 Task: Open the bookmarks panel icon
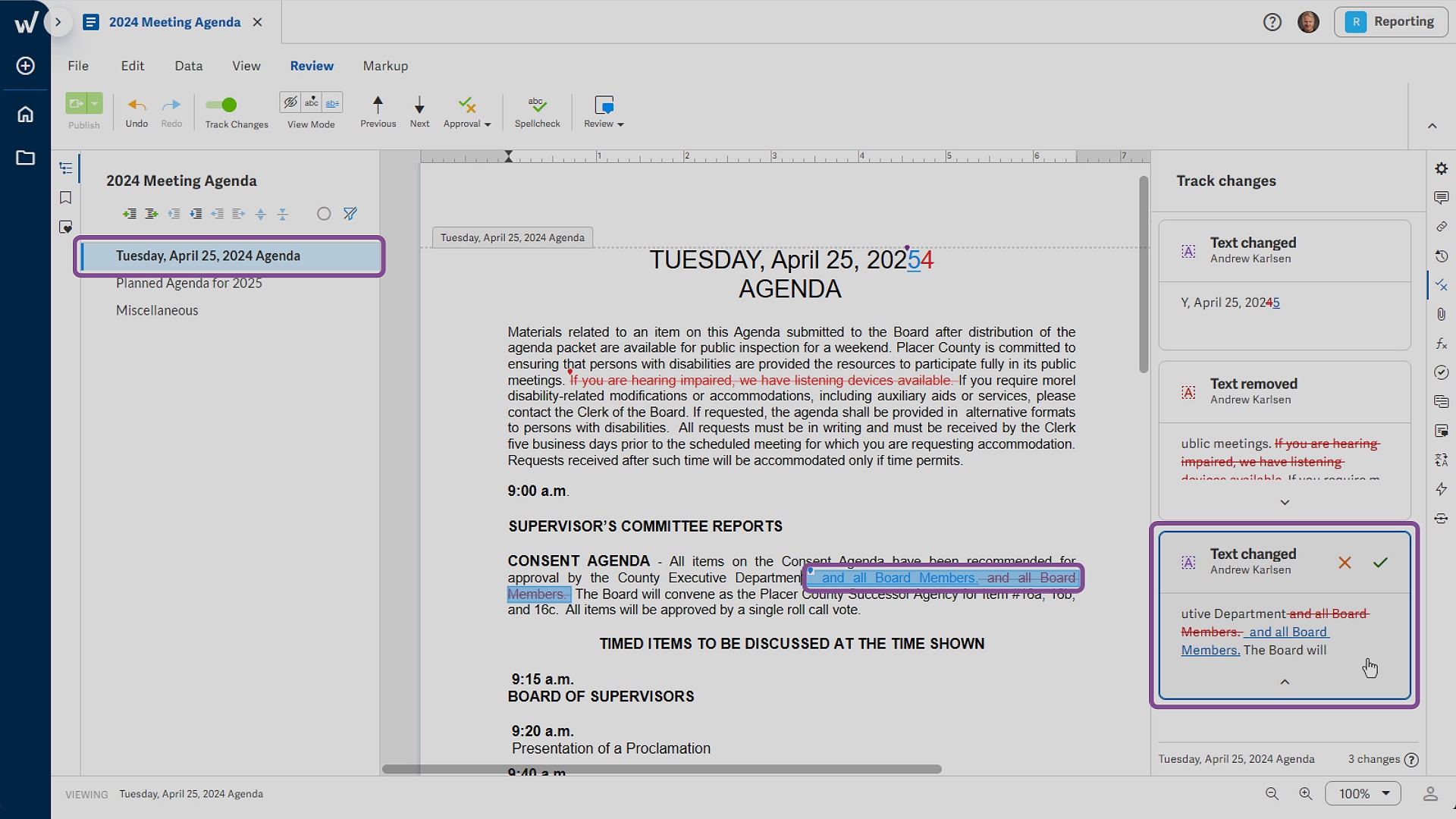(66, 198)
